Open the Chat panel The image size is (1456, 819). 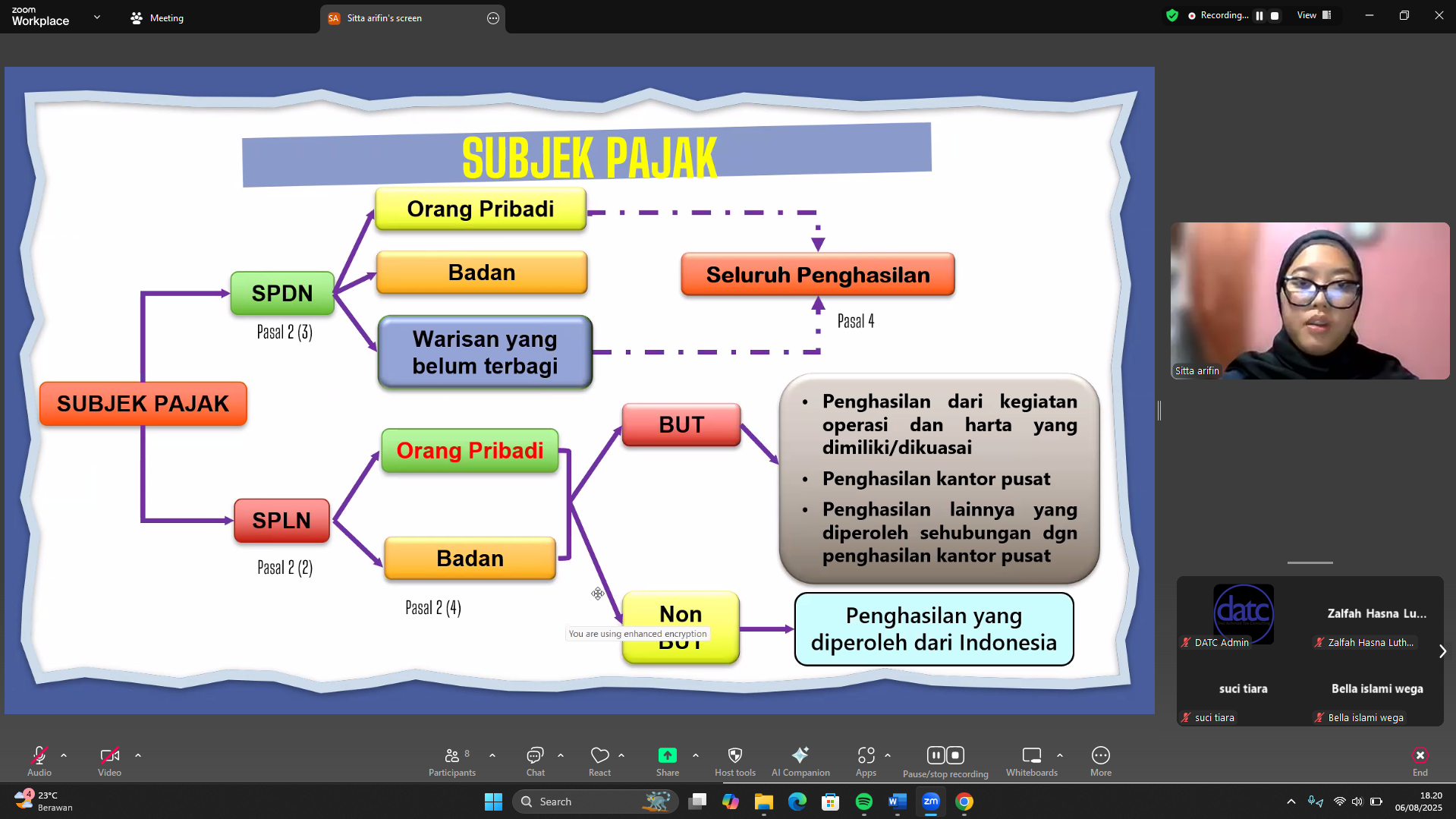click(535, 761)
